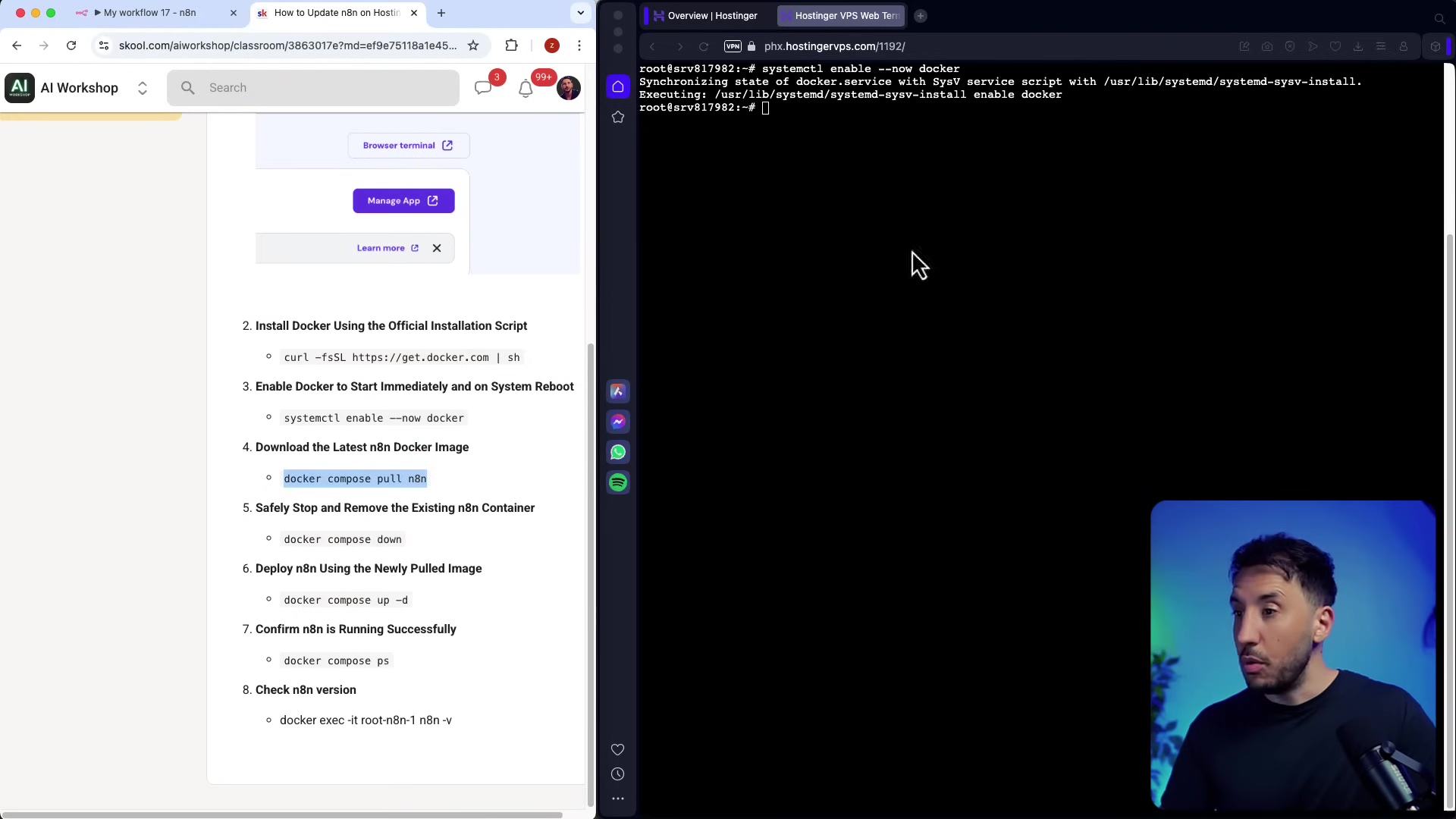Open downloads in Opera toolbar
The height and width of the screenshot is (819, 1456).
[x=1358, y=46]
